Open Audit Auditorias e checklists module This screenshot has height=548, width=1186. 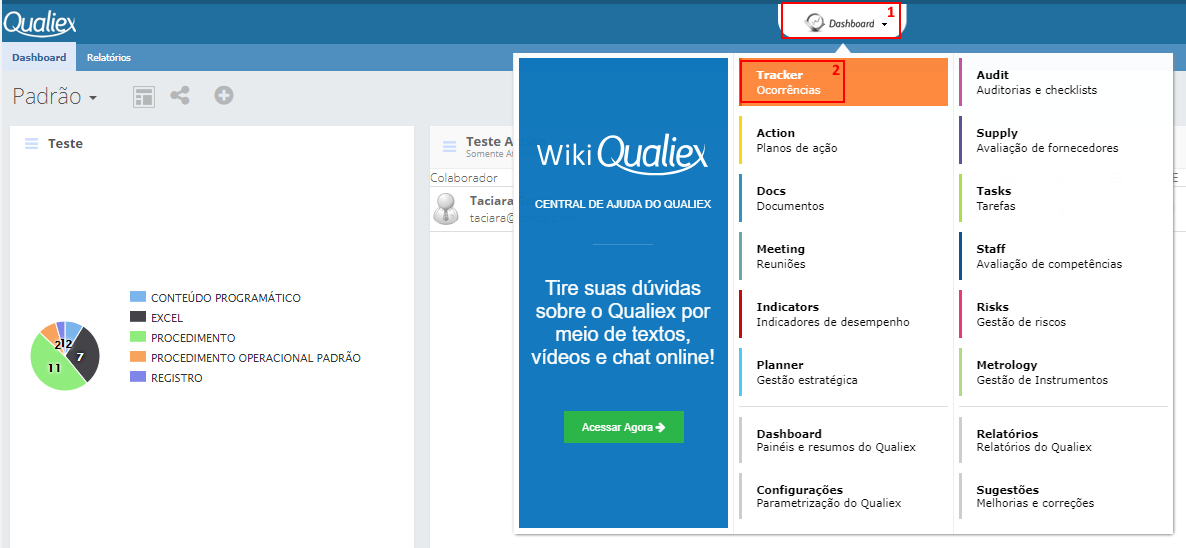point(1063,82)
